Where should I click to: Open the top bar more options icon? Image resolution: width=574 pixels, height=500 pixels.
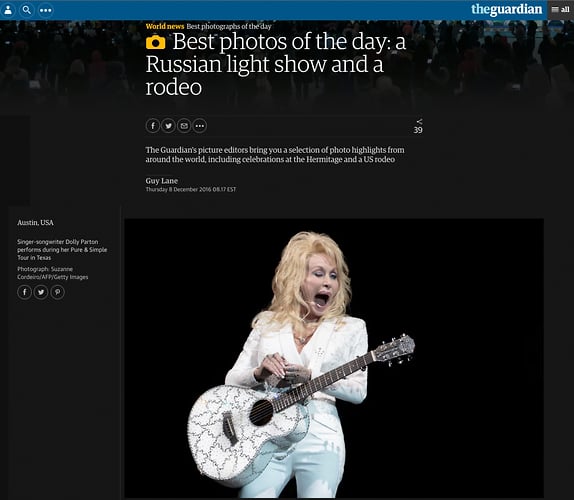[45, 10]
